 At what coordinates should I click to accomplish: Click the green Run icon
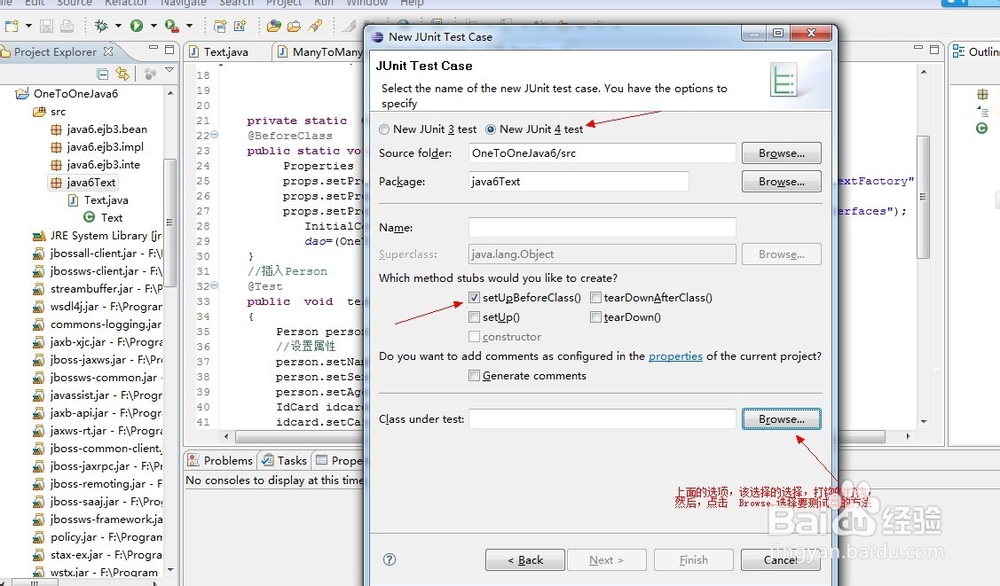pyautogui.click(x=136, y=26)
